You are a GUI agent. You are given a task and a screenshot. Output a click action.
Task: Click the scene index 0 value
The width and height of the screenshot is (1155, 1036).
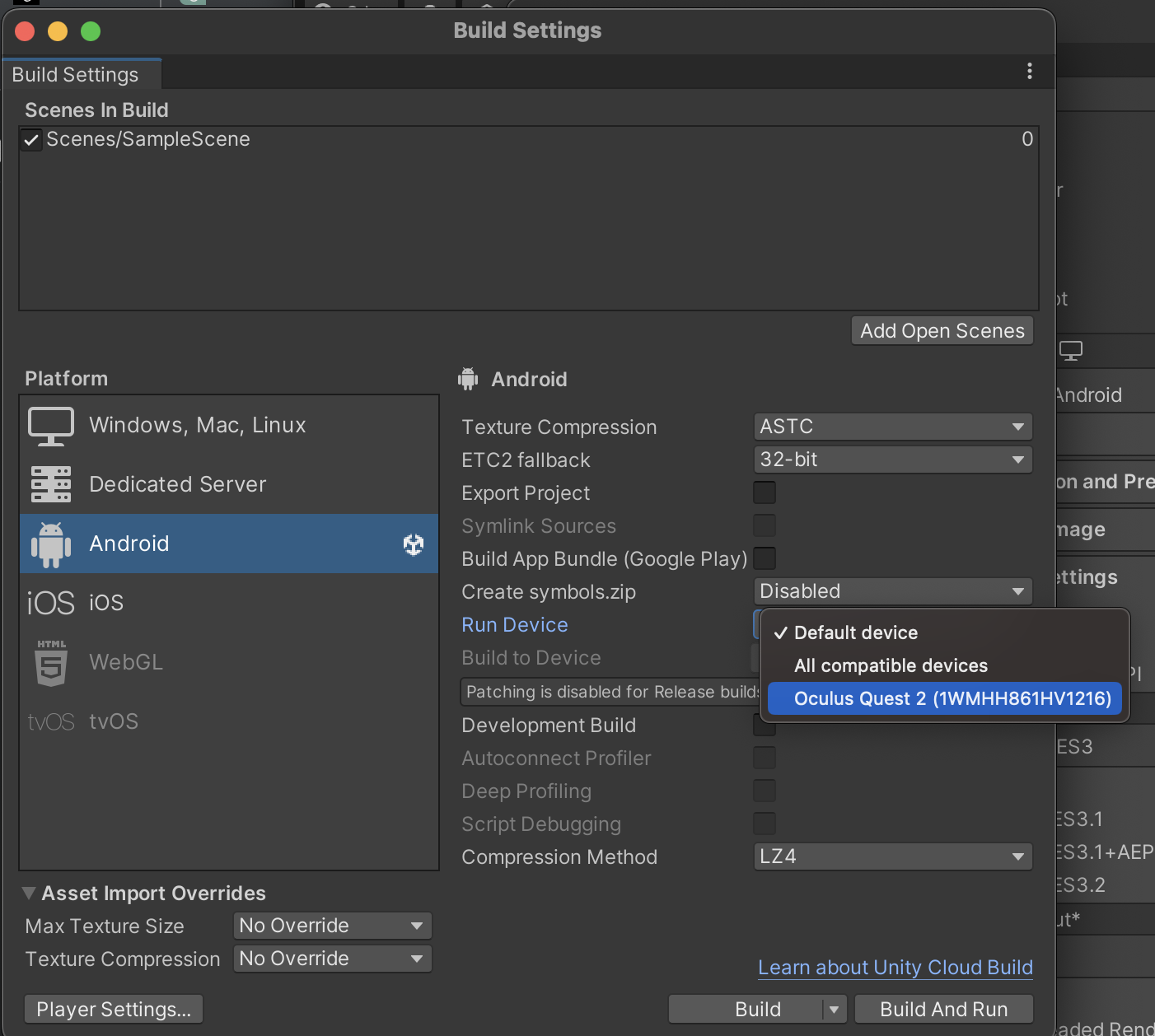pos(1027,139)
